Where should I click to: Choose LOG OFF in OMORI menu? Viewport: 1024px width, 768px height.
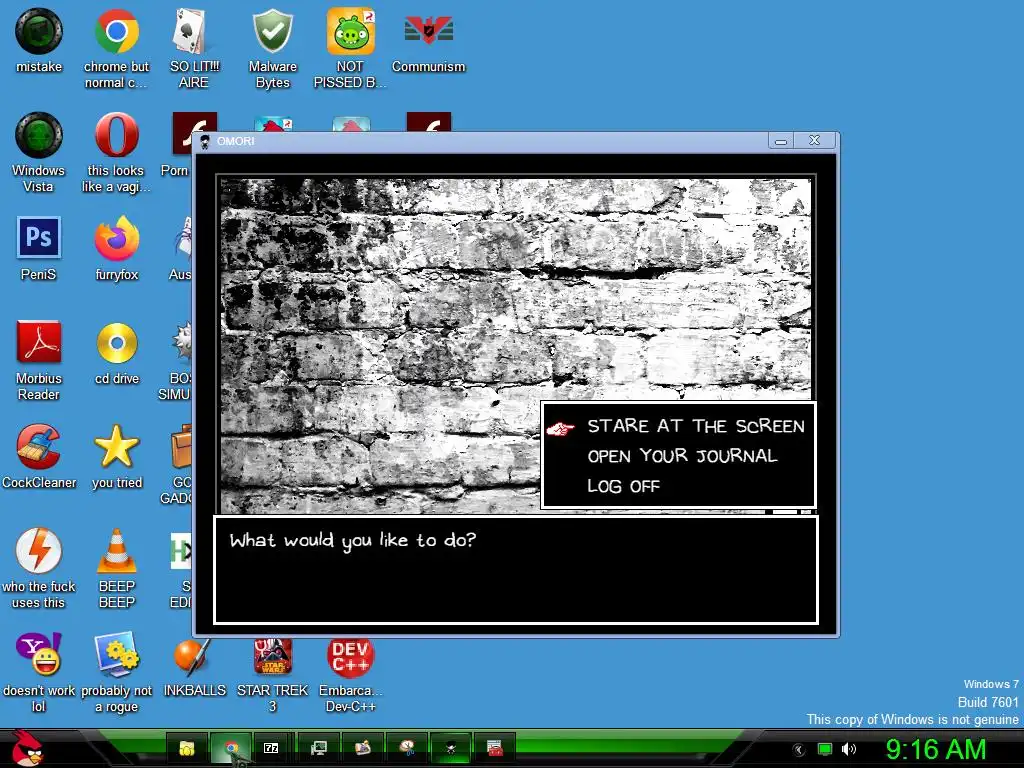pyautogui.click(x=624, y=486)
